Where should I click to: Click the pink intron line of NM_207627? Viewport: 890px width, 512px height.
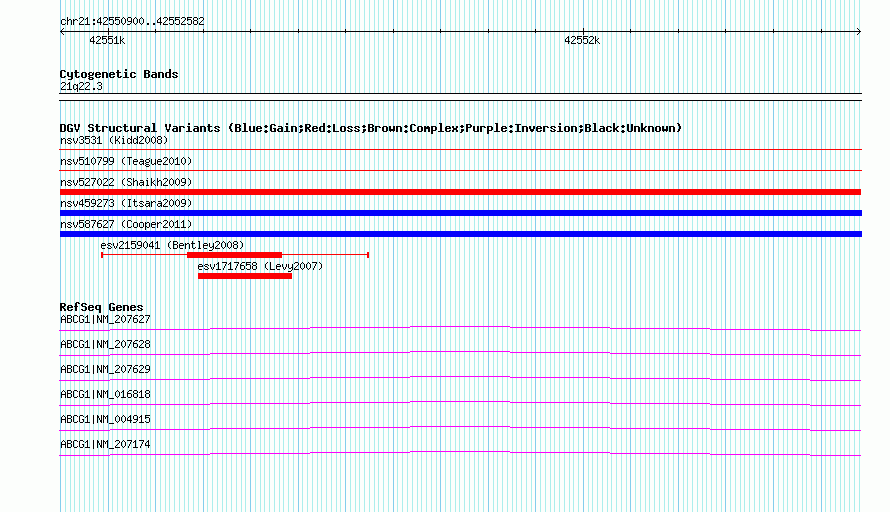(460, 328)
